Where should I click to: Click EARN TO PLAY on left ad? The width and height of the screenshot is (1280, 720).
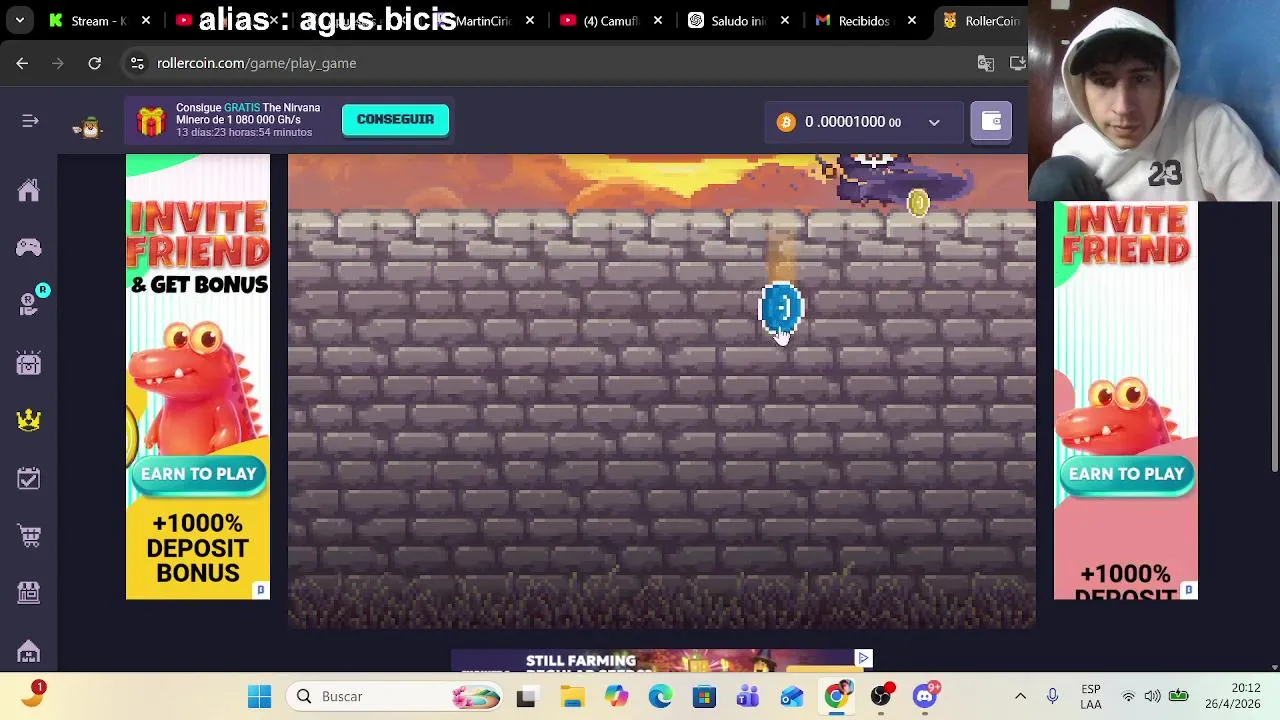coord(198,474)
